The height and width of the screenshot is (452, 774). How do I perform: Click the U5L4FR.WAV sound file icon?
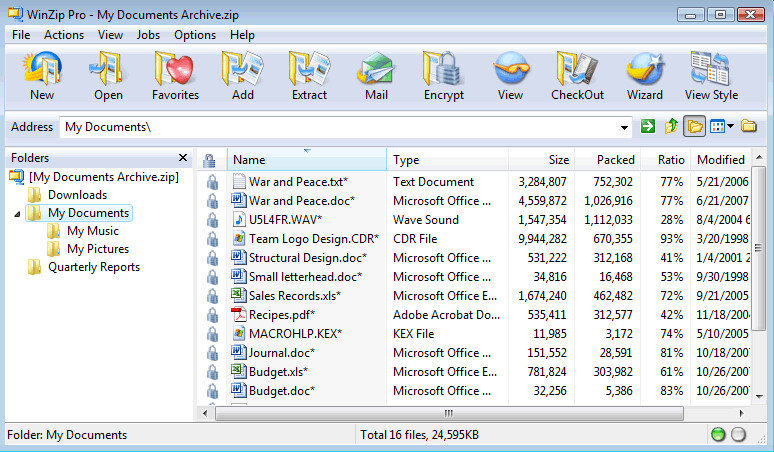coord(239,219)
